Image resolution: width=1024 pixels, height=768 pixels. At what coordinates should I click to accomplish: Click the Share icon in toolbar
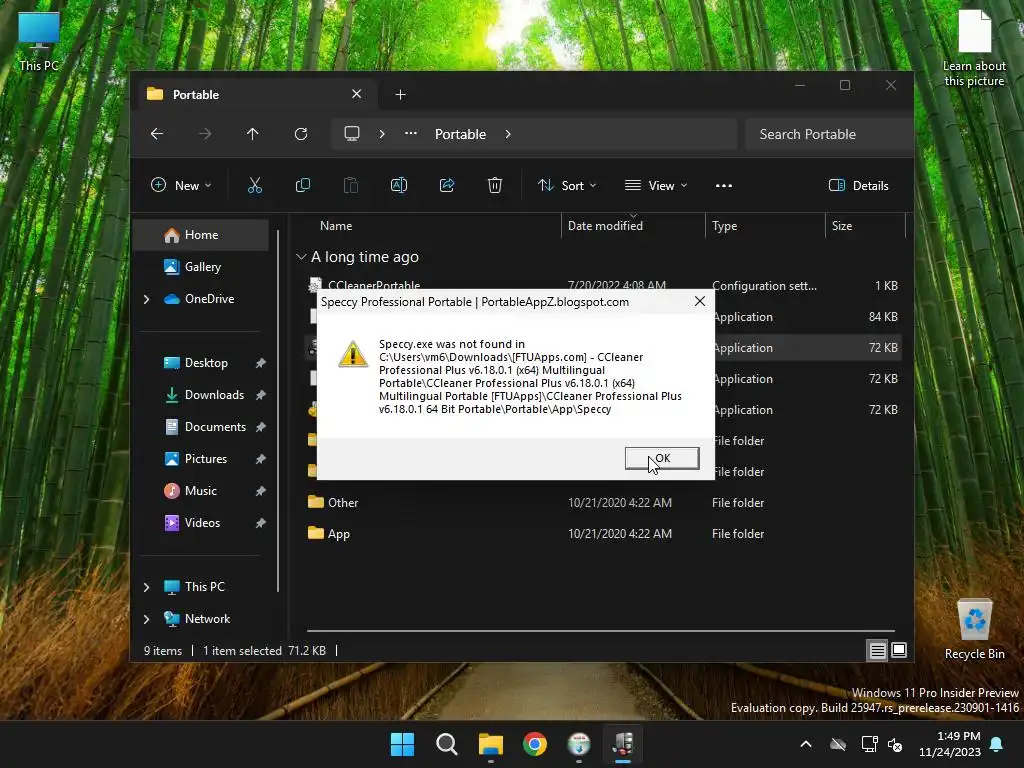447,185
